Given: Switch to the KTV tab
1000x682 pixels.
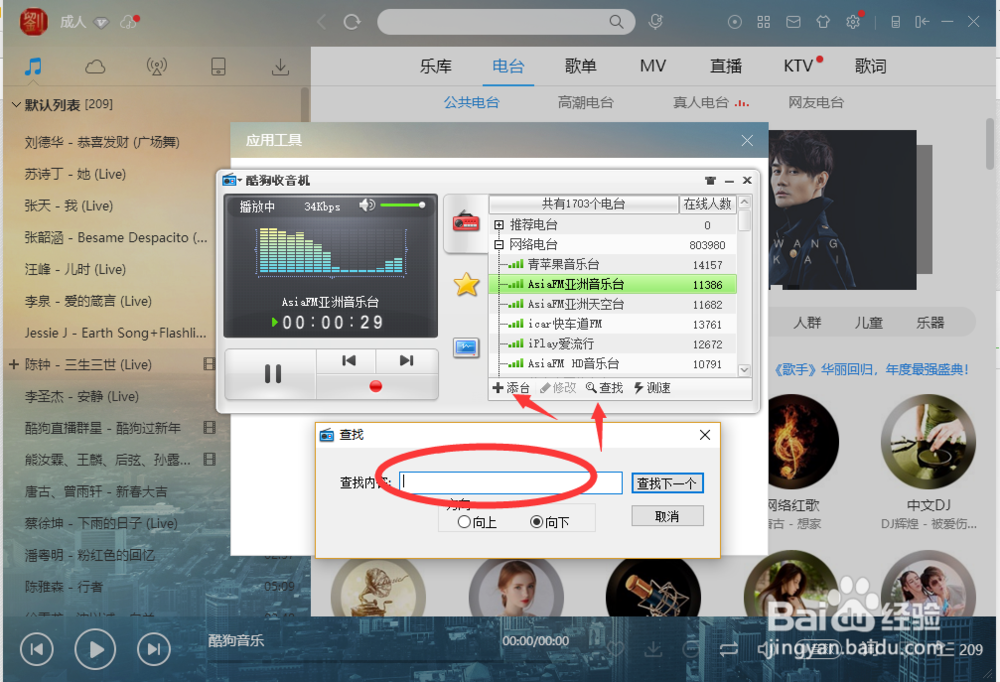Looking at the screenshot, I should coord(798,66).
